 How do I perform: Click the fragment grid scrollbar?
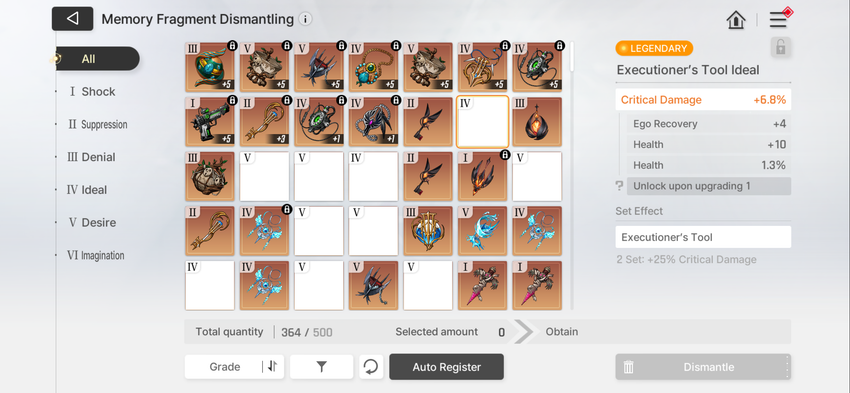571,58
